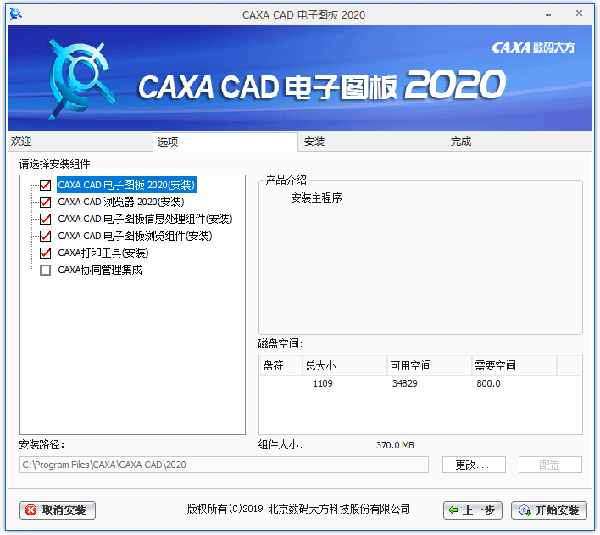Image resolution: width=600 pixels, height=535 pixels.
Task: Click the CAXA gear logo in banner
Action: 80,80
